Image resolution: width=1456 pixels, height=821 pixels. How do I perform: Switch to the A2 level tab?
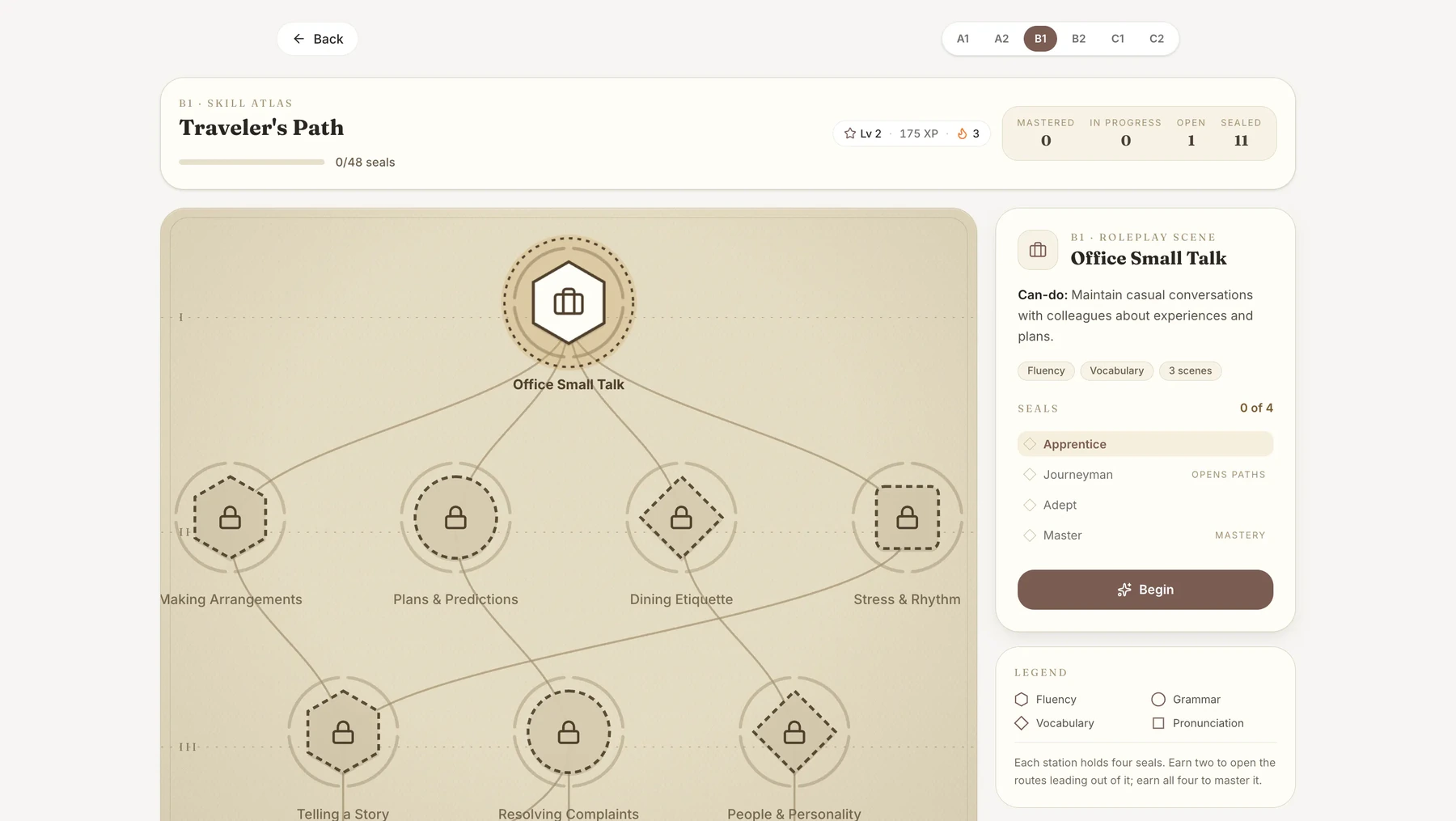(x=1001, y=39)
